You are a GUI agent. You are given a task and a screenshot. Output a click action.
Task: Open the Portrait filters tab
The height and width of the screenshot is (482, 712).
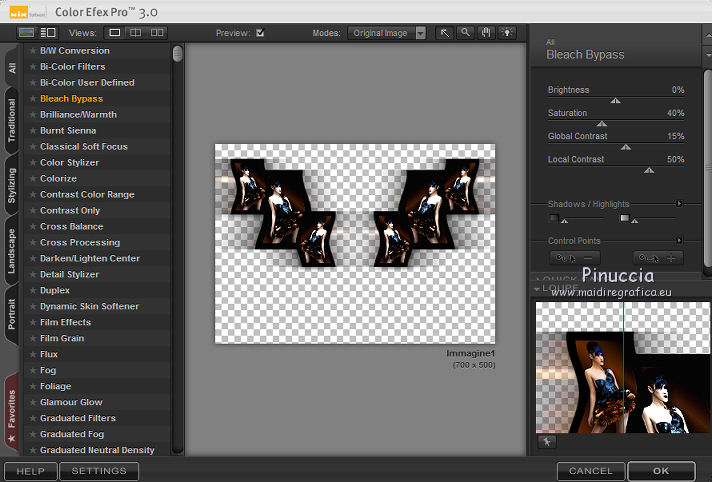(12, 314)
